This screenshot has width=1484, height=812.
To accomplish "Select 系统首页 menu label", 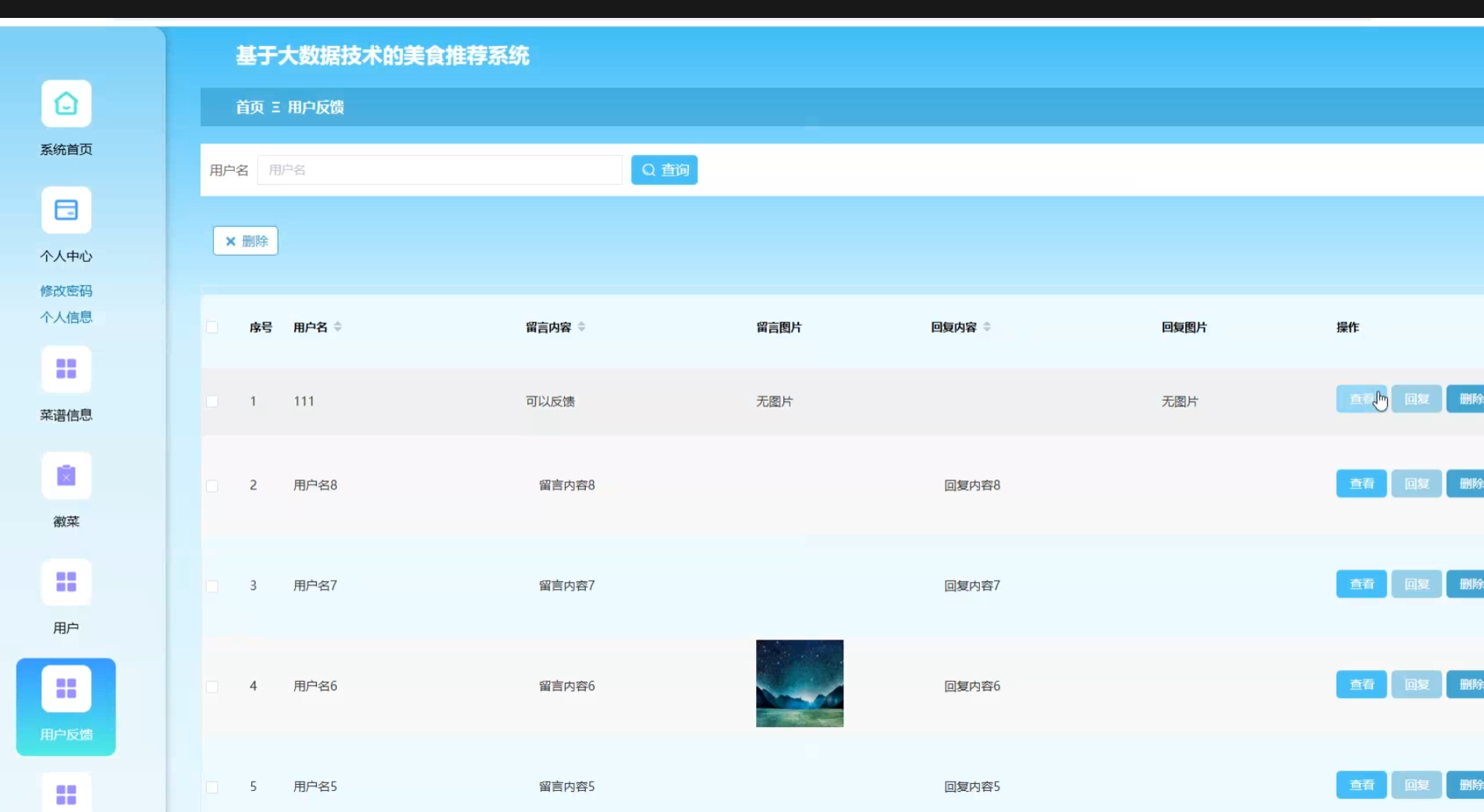I will 66,150.
